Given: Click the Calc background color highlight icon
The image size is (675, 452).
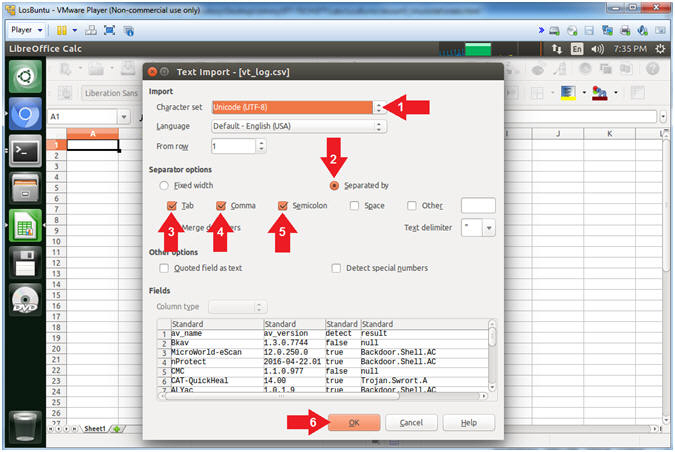Looking at the screenshot, I should pyautogui.click(x=568, y=93).
